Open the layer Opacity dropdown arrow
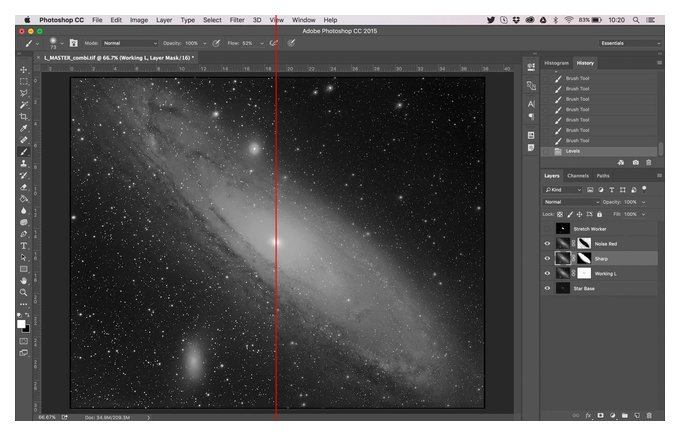 tap(643, 202)
